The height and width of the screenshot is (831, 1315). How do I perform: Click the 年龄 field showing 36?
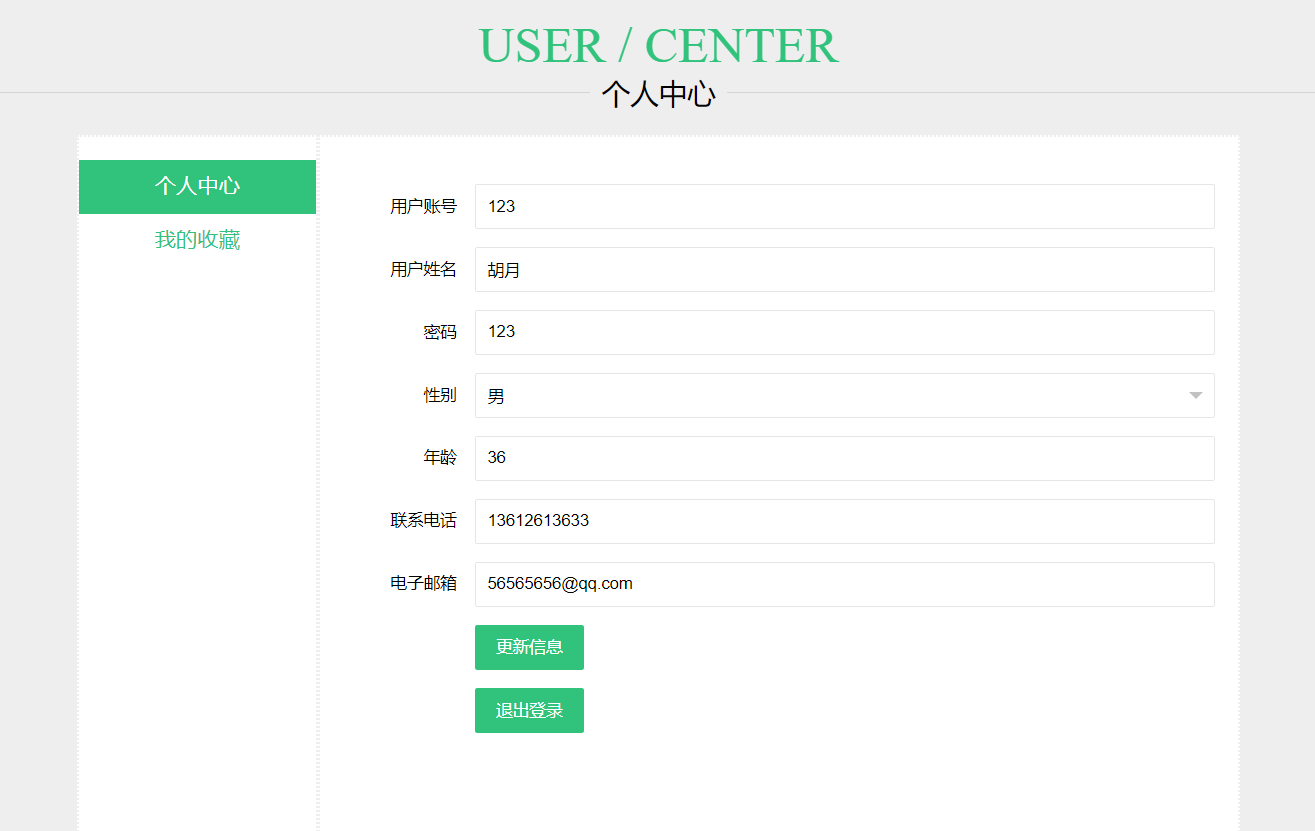tap(844, 458)
